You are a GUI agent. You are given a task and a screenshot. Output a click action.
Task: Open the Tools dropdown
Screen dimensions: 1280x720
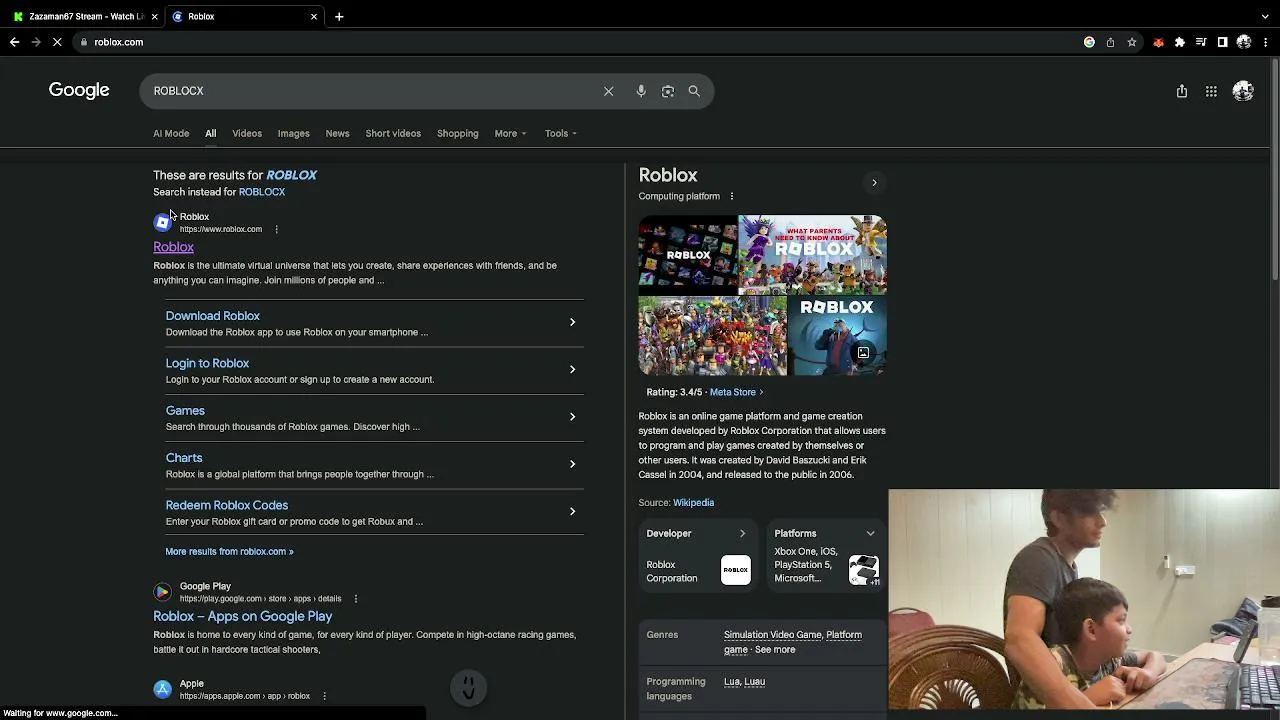pos(561,133)
